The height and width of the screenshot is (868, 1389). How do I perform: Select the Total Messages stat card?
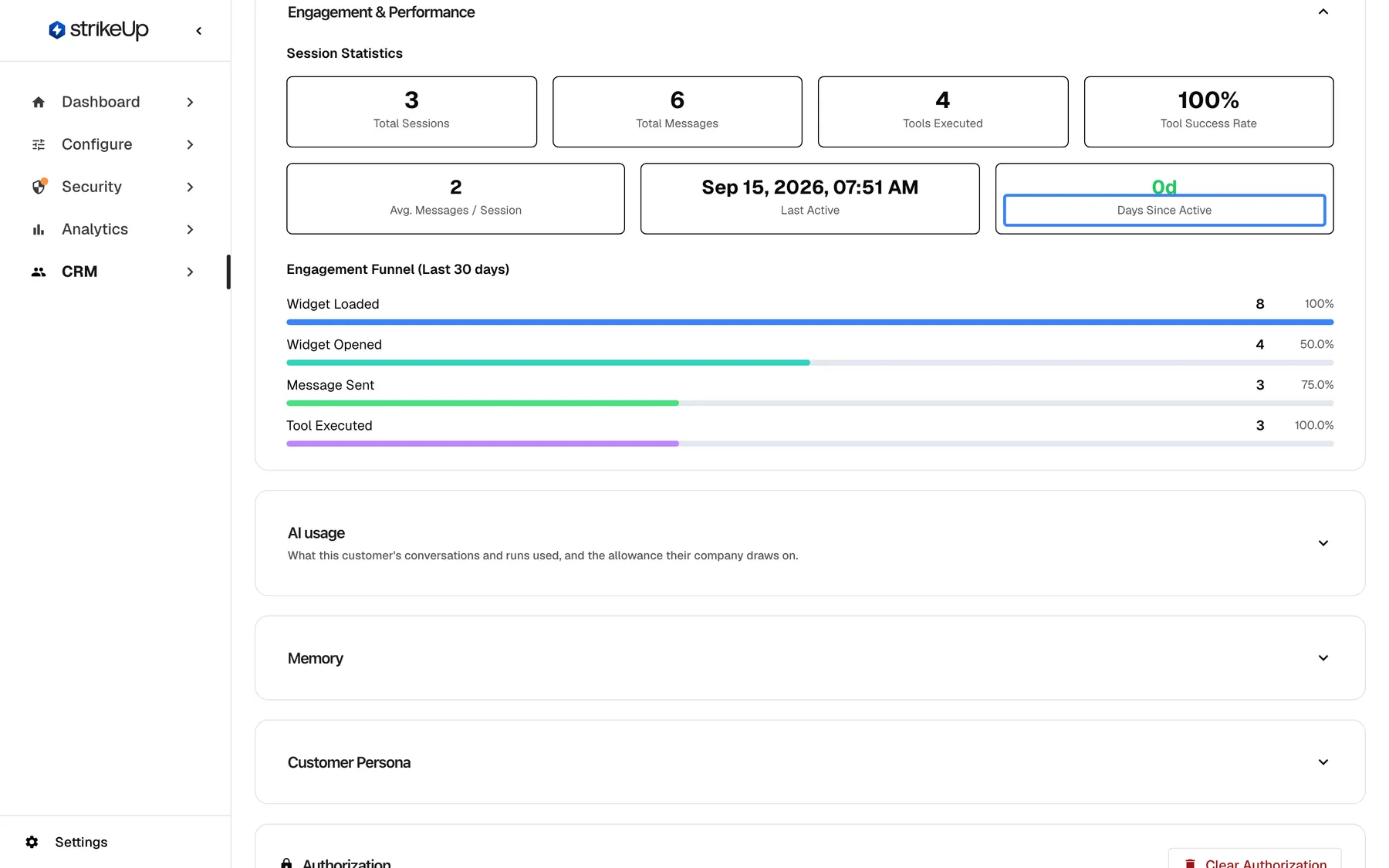coord(677,112)
